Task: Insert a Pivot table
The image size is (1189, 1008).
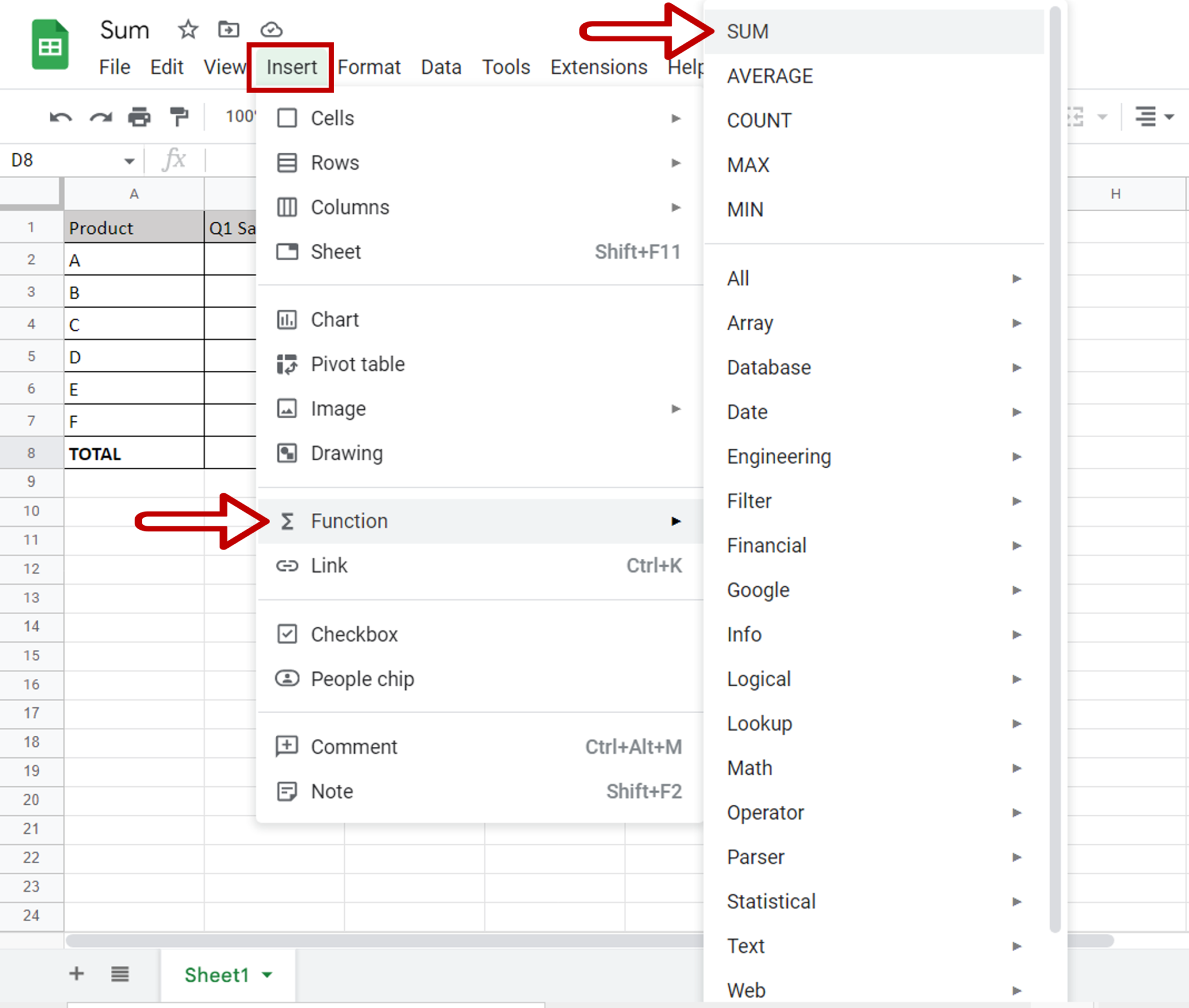Action: [x=358, y=364]
